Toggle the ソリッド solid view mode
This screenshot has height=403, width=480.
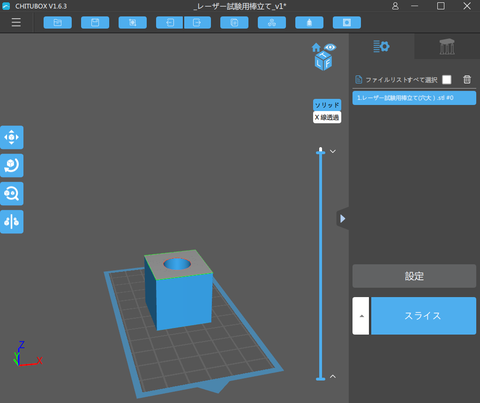327,105
